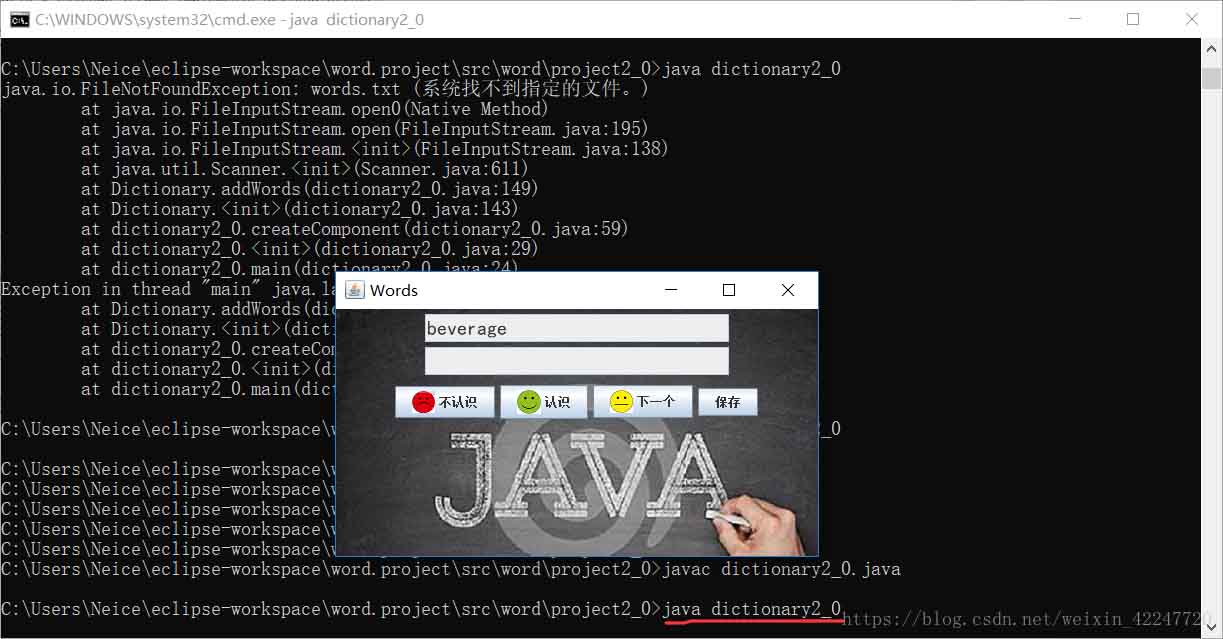The width and height of the screenshot is (1223, 639).
Task: Minimize the Words window
Action: tap(670, 290)
